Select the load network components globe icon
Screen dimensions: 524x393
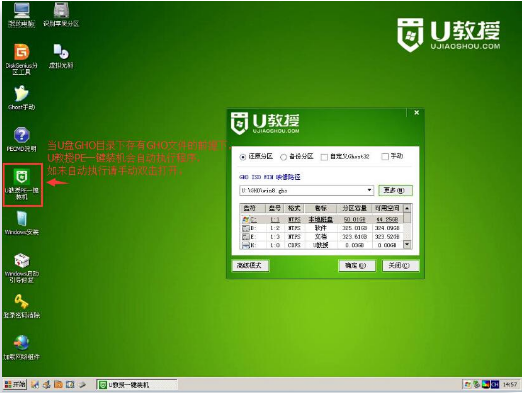click(x=22, y=343)
